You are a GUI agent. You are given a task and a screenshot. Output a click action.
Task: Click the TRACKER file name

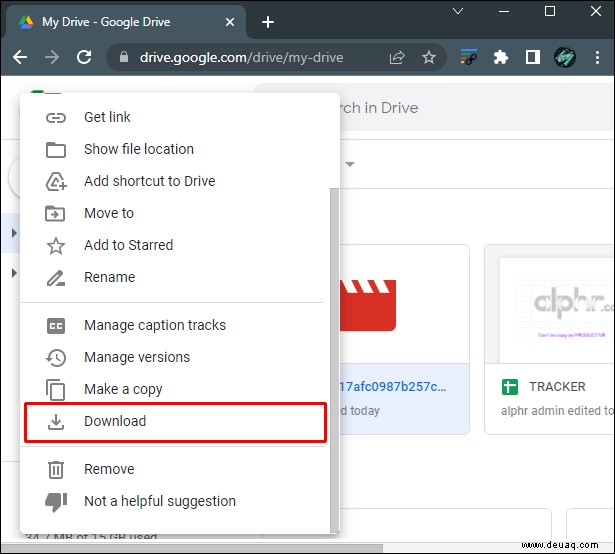[557, 387]
